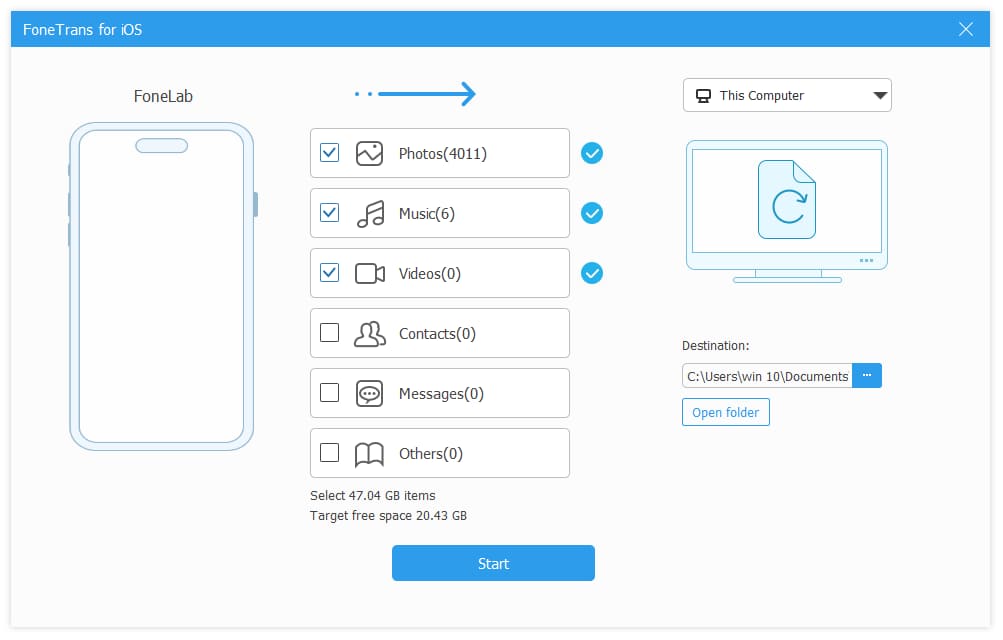Click the FoneLab phone illustration
The height and width of the screenshot is (640, 1003).
[162, 286]
